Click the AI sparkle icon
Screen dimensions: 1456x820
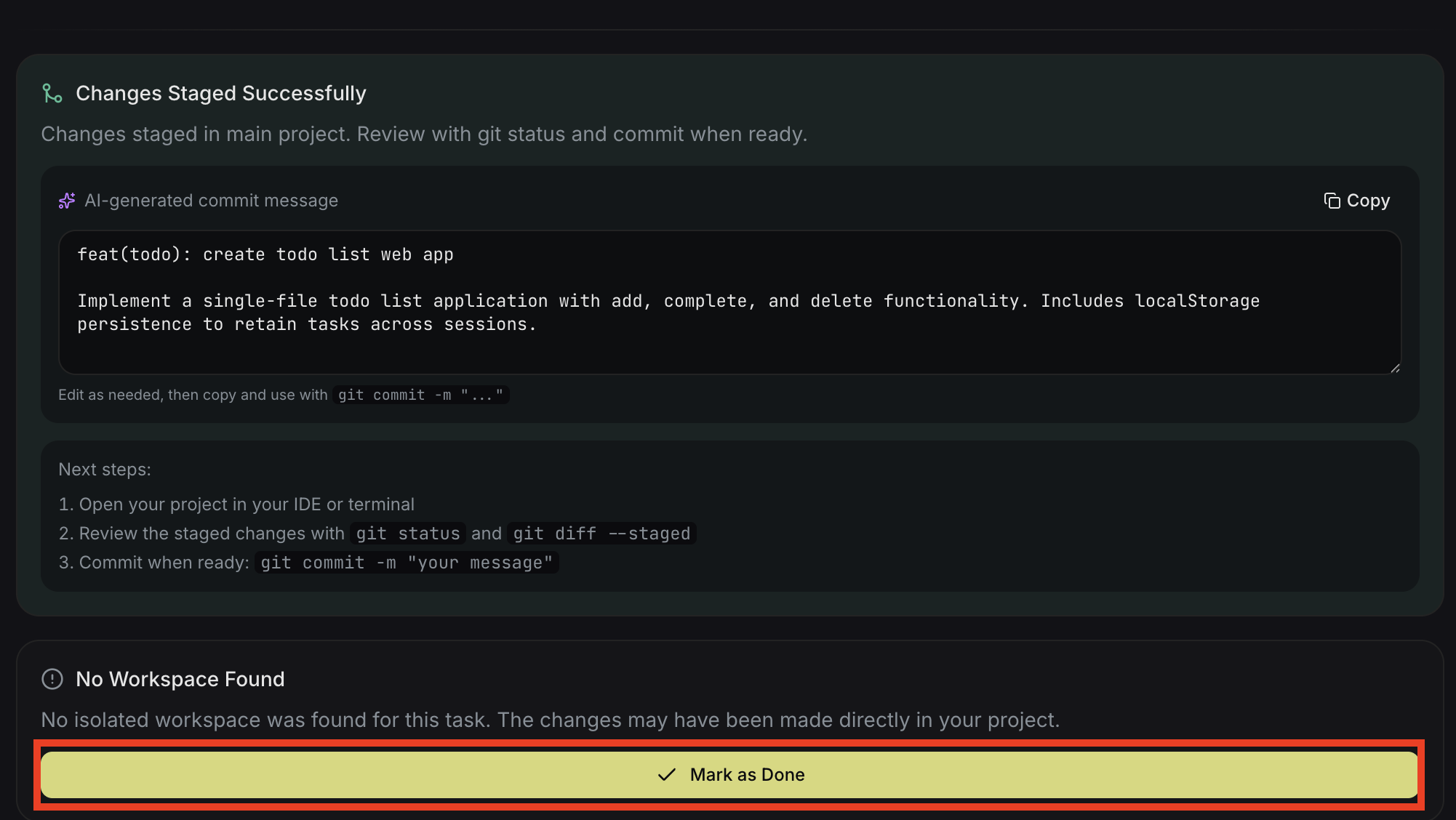pos(67,201)
